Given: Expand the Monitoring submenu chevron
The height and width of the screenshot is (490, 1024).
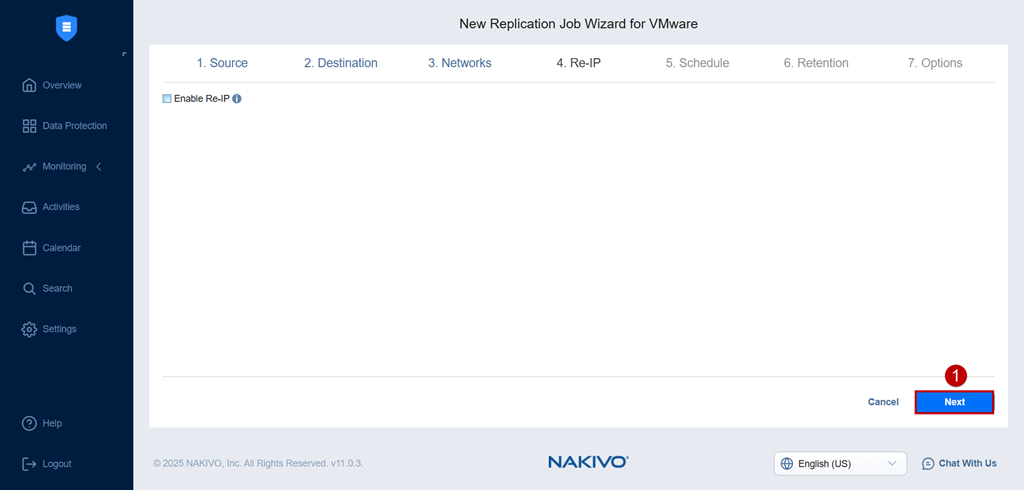Looking at the screenshot, I should coord(99,167).
